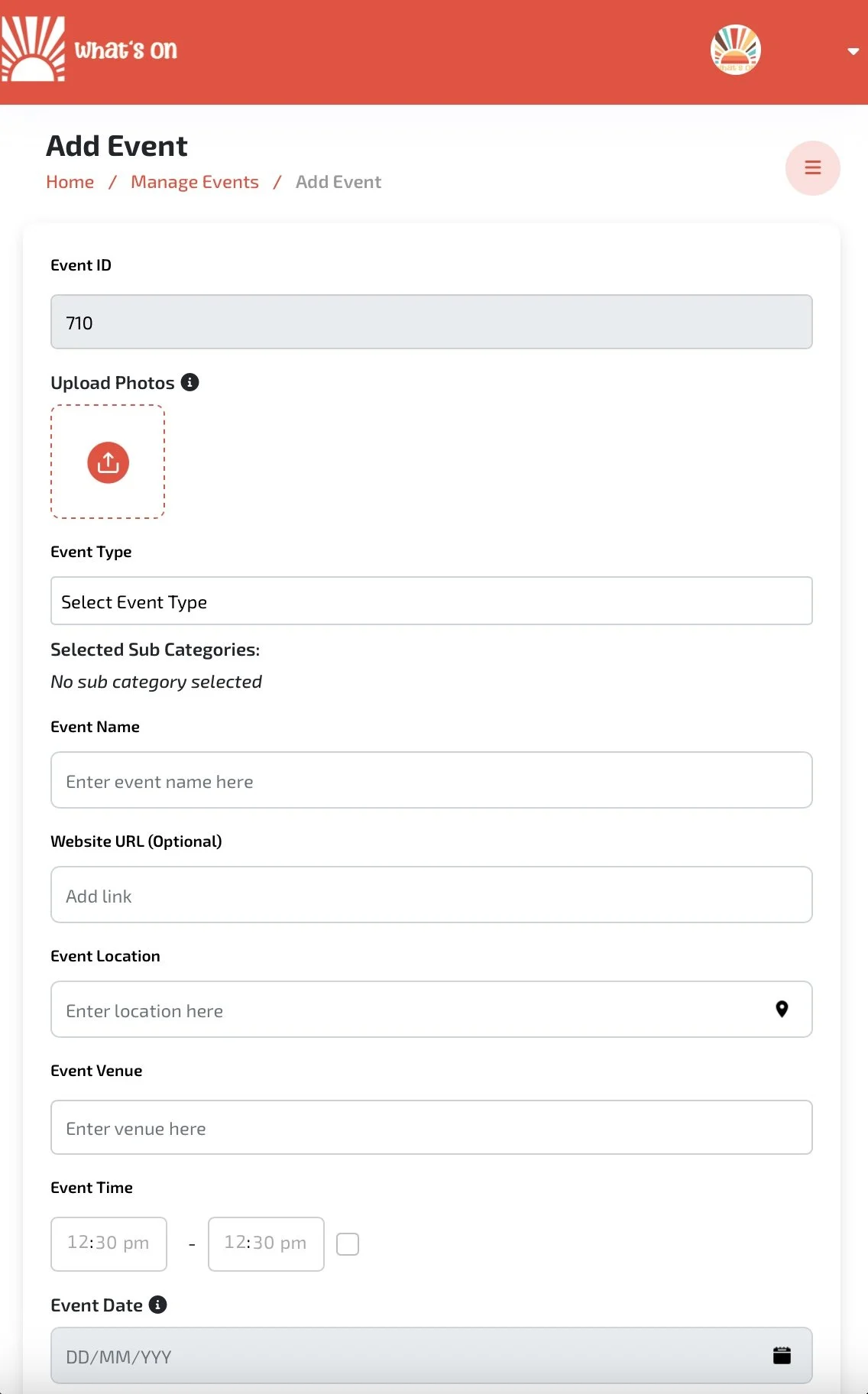868x1394 pixels.
Task: Expand the account dropdown arrow
Action: 853,51
